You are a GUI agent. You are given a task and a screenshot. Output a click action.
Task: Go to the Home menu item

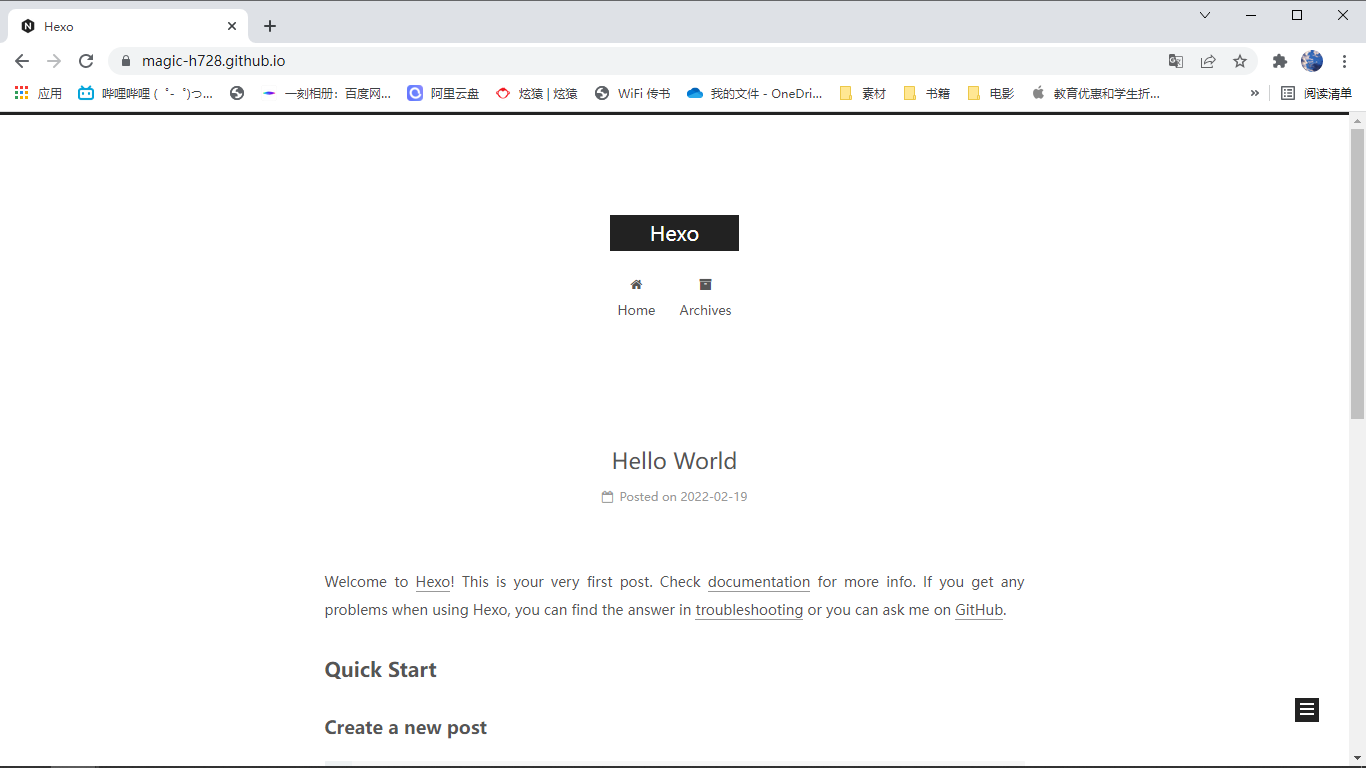coord(636,310)
